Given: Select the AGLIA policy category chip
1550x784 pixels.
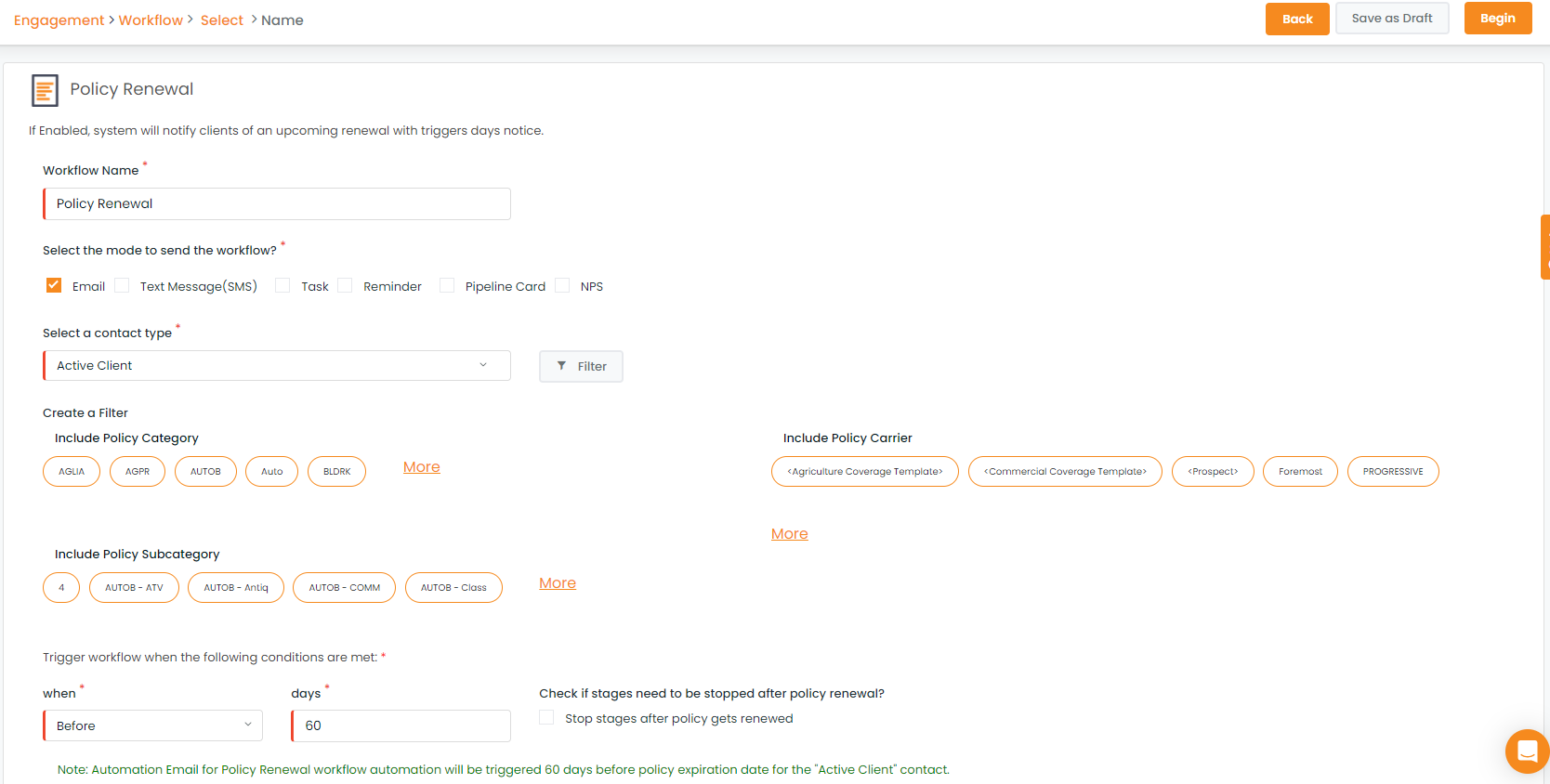Looking at the screenshot, I should [72, 472].
